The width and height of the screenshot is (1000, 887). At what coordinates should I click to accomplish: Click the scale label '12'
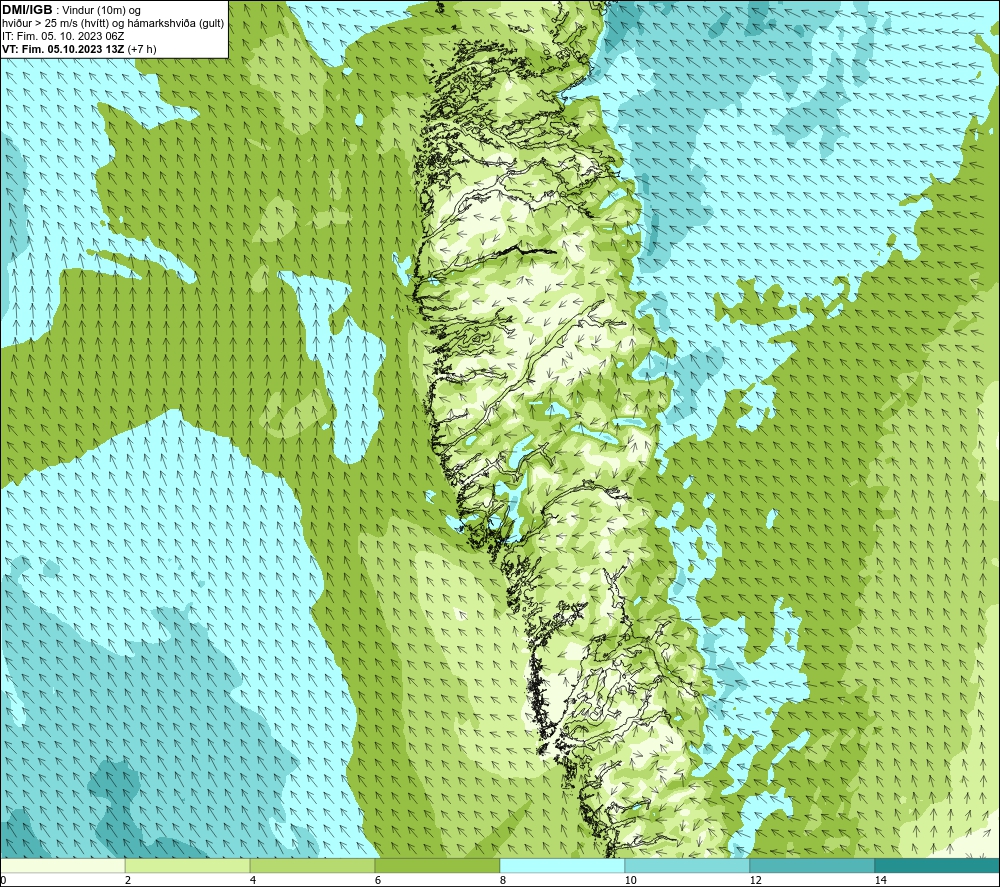(755, 881)
